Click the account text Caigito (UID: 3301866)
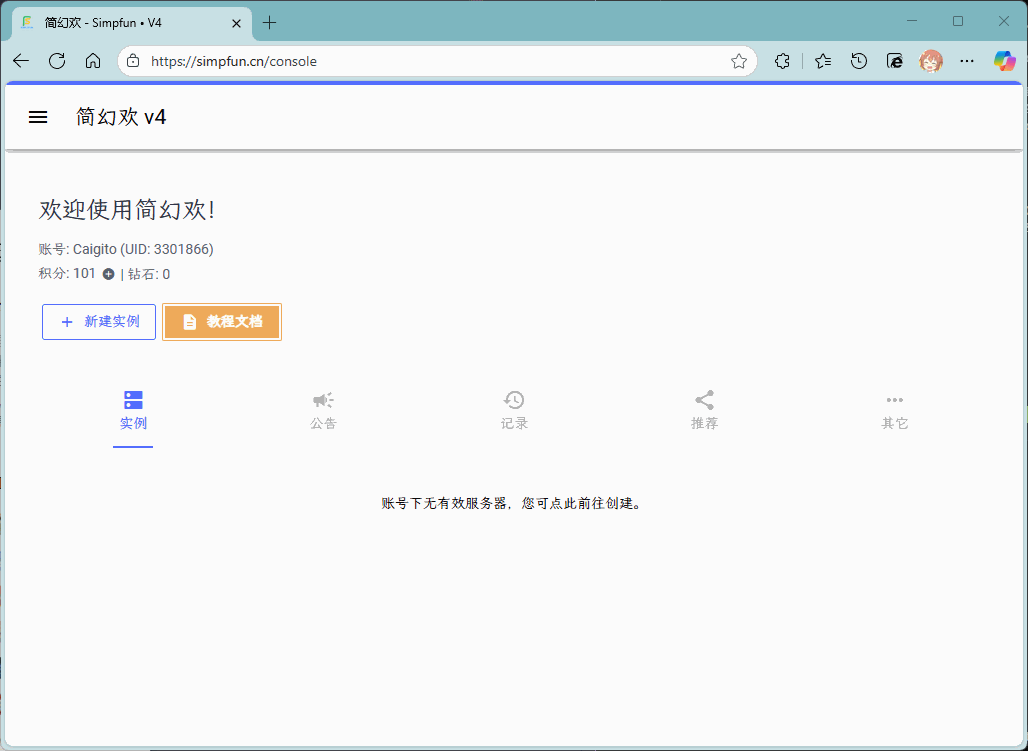The height and width of the screenshot is (751, 1028). point(143,249)
